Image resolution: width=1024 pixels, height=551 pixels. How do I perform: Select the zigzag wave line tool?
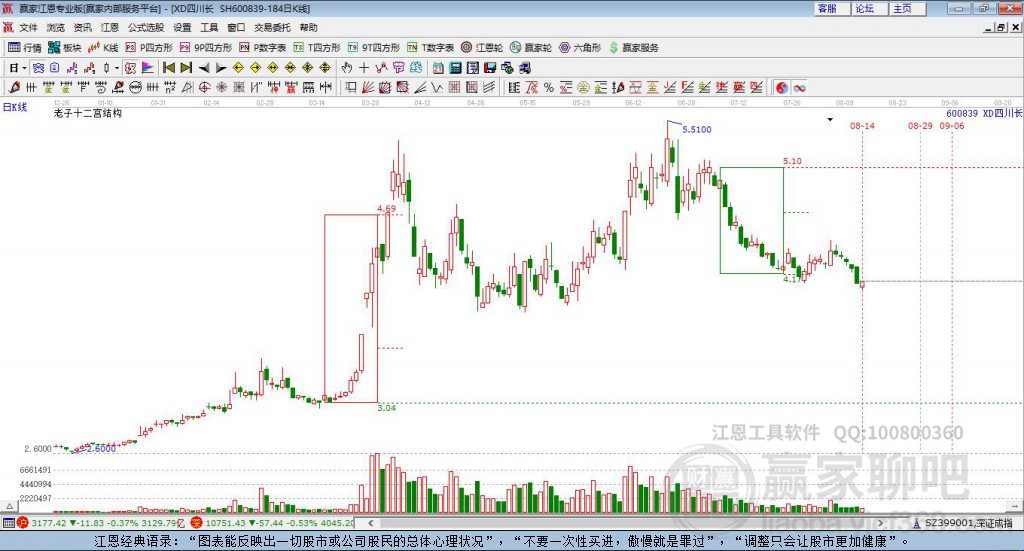(x=437, y=87)
